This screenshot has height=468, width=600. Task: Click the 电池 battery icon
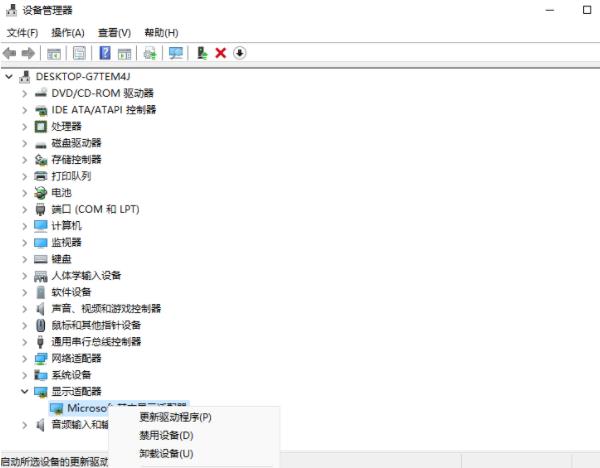pyautogui.click(x=41, y=193)
